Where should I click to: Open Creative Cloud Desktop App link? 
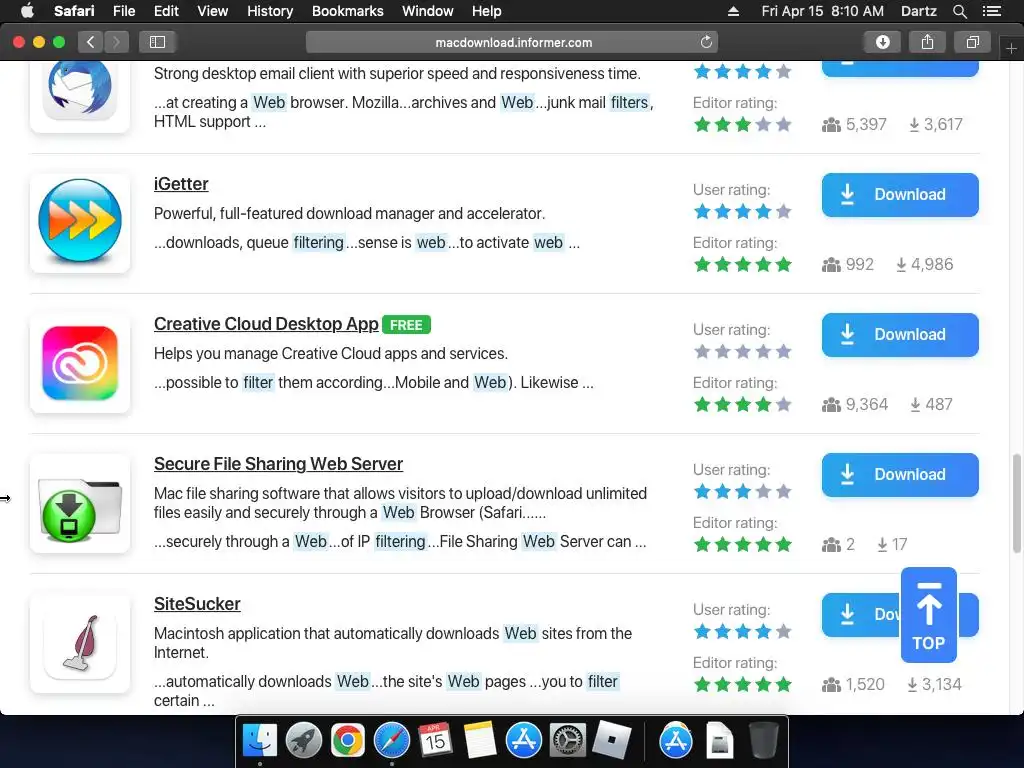(x=266, y=324)
